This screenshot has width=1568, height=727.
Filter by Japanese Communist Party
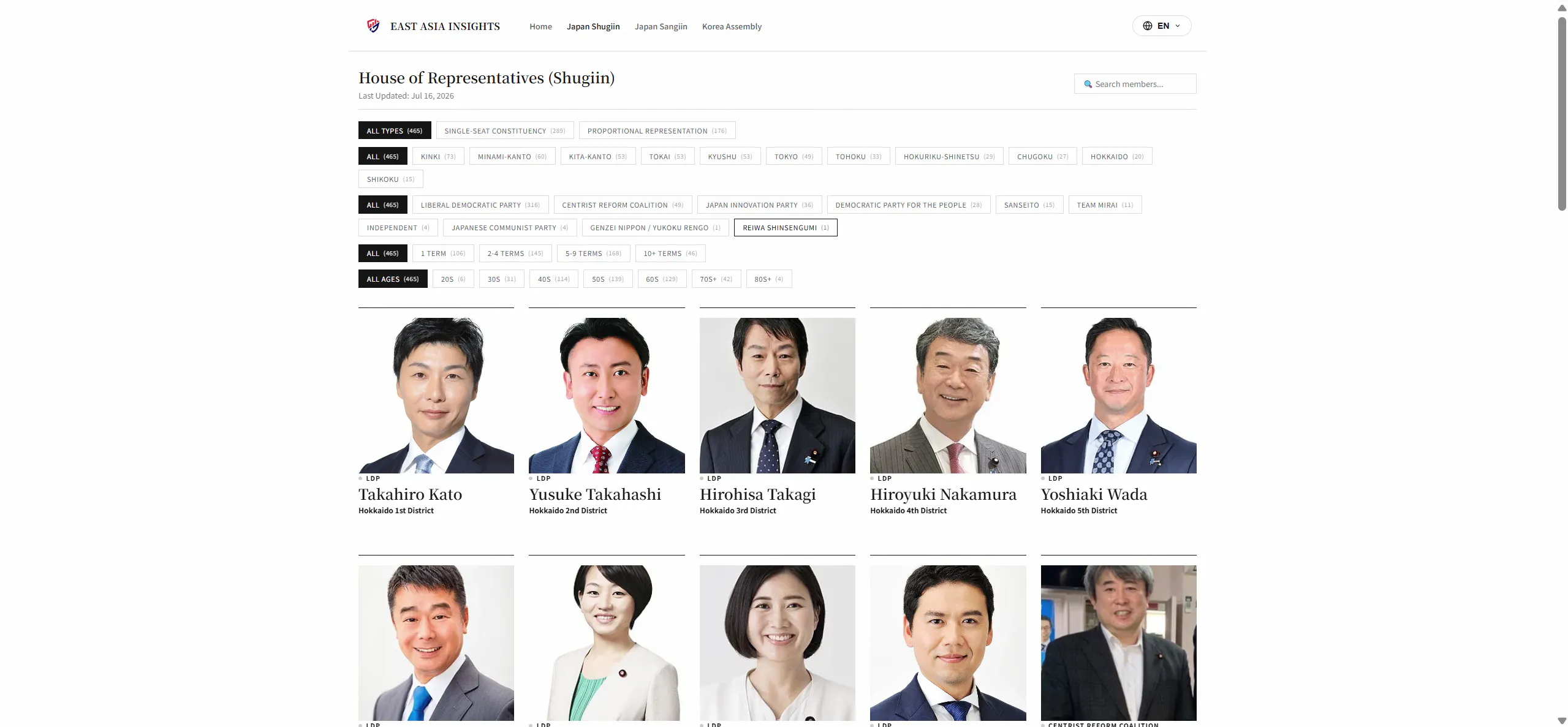(510, 227)
